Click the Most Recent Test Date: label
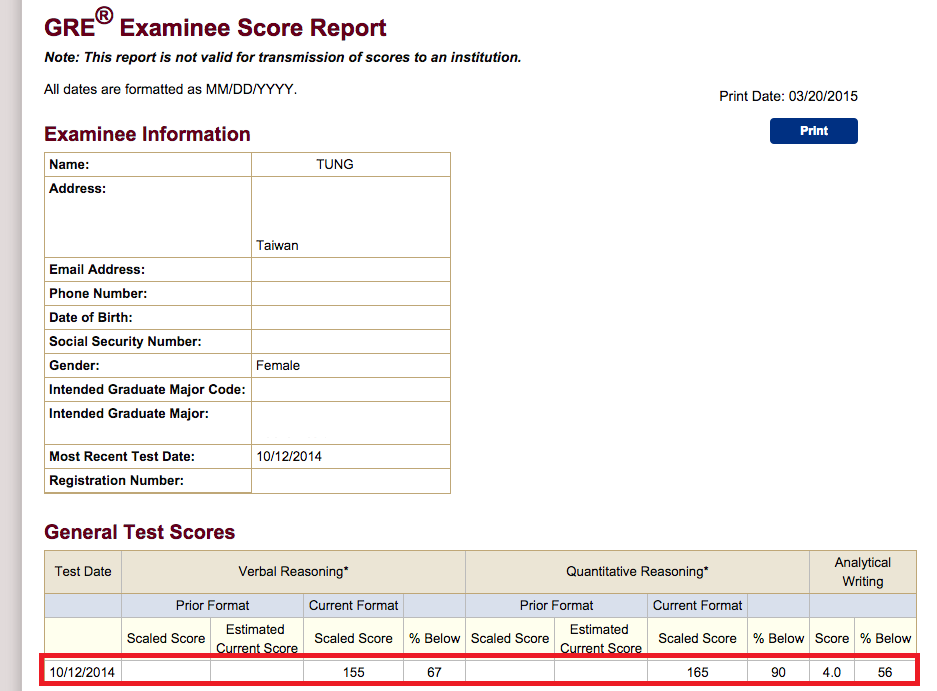The height and width of the screenshot is (691, 937). point(122,457)
